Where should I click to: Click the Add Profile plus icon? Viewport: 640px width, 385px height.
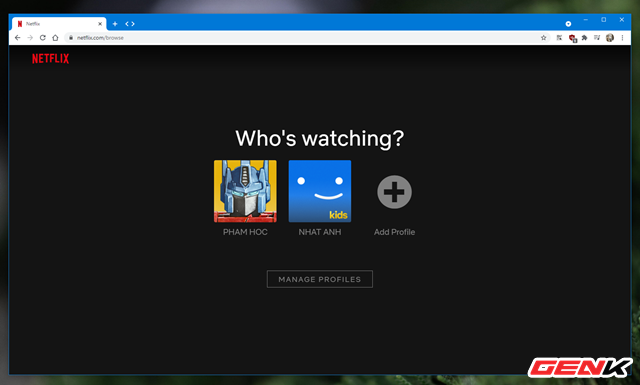(394, 192)
